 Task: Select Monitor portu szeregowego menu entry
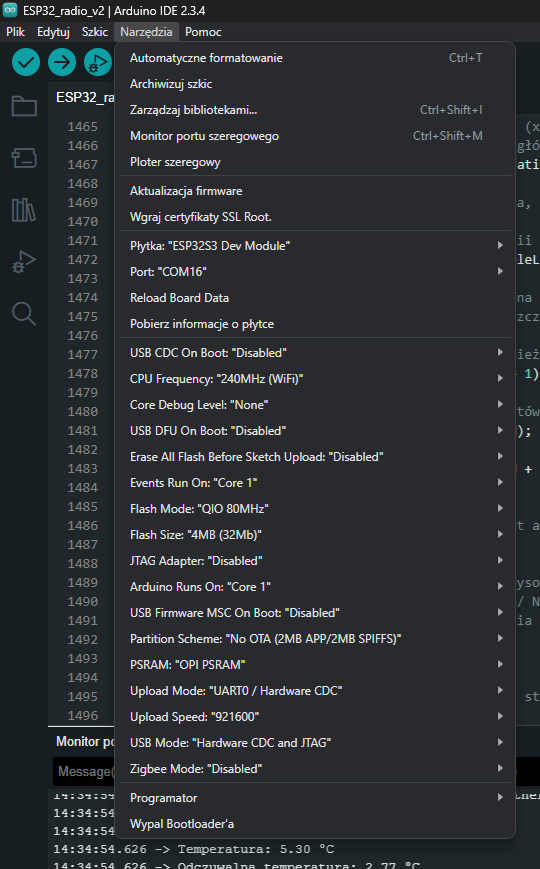[x=315, y=136]
